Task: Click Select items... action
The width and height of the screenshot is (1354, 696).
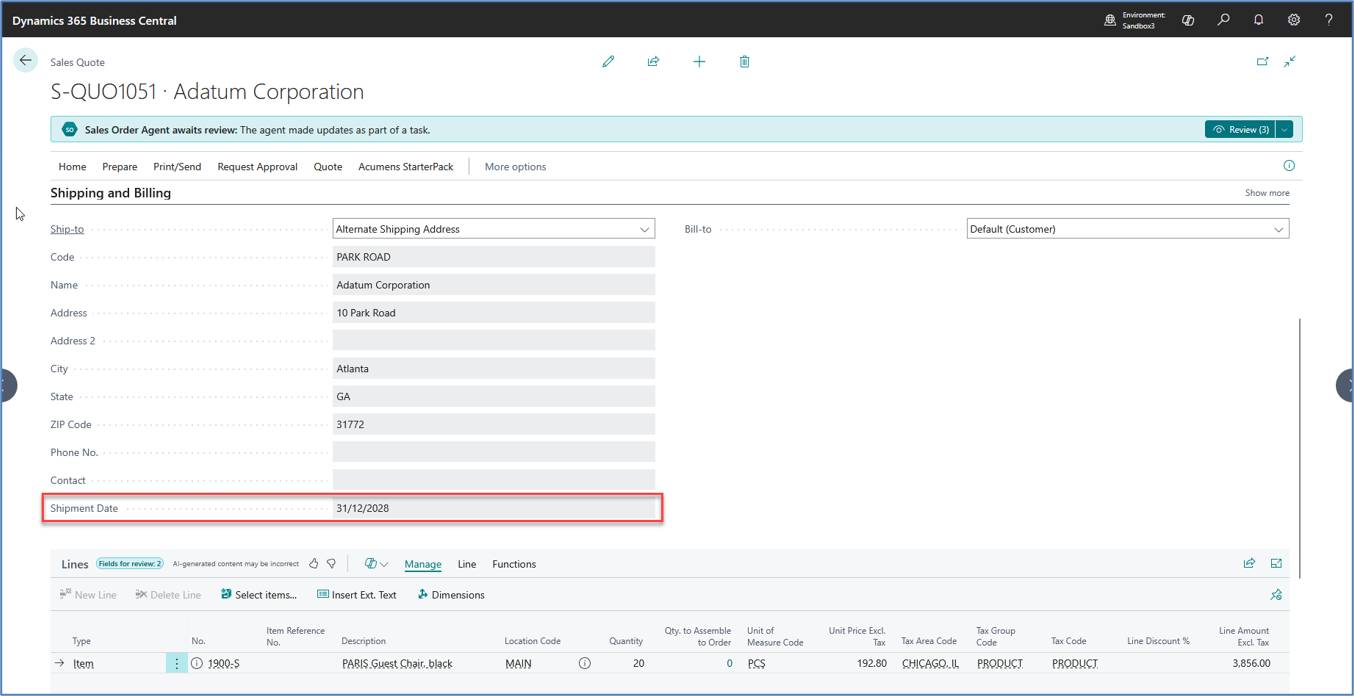Action: [259, 595]
